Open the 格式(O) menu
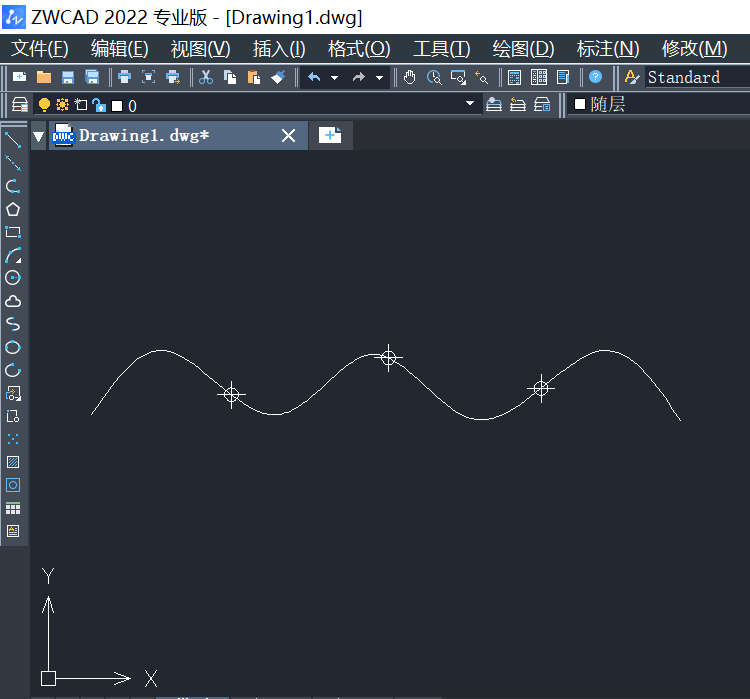The height and width of the screenshot is (699, 750). tap(359, 49)
